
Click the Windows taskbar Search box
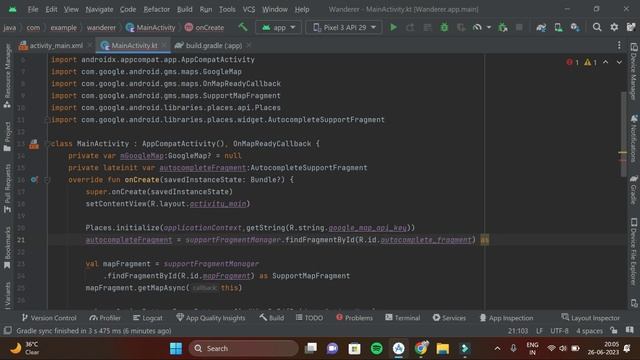(x=244, y=348)
